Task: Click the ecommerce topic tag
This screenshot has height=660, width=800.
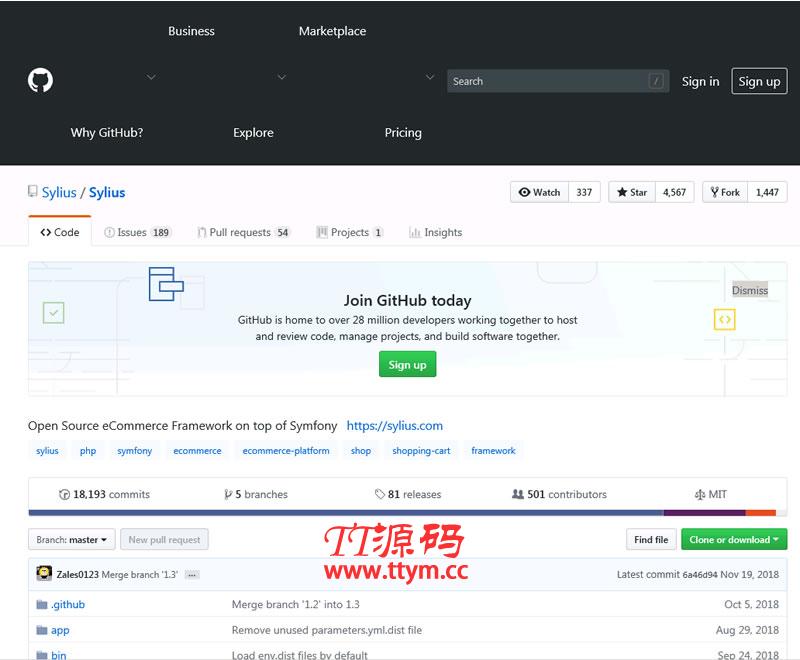Action: (197, 451)
